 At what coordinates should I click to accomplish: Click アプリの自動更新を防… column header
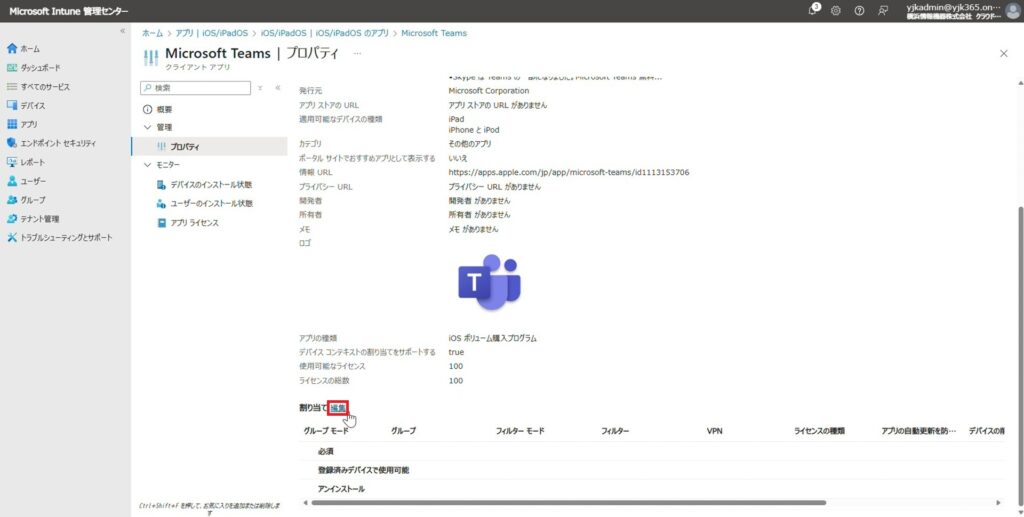[x=918, y=431]
